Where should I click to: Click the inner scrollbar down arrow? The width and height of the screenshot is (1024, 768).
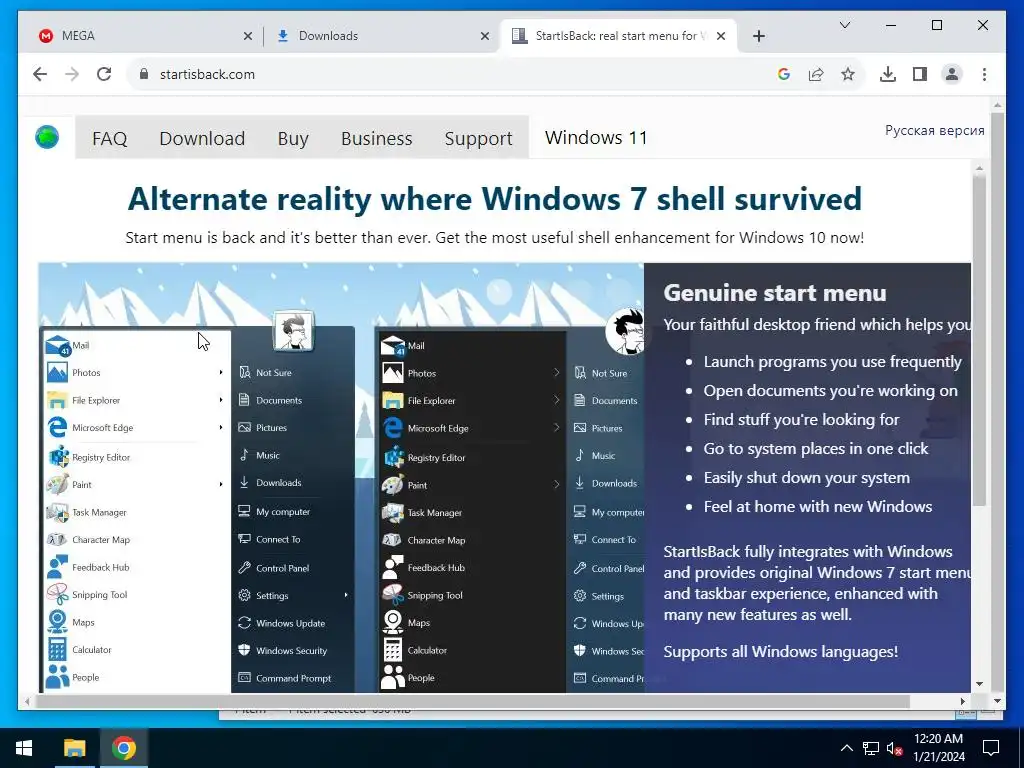click(979, 684)
